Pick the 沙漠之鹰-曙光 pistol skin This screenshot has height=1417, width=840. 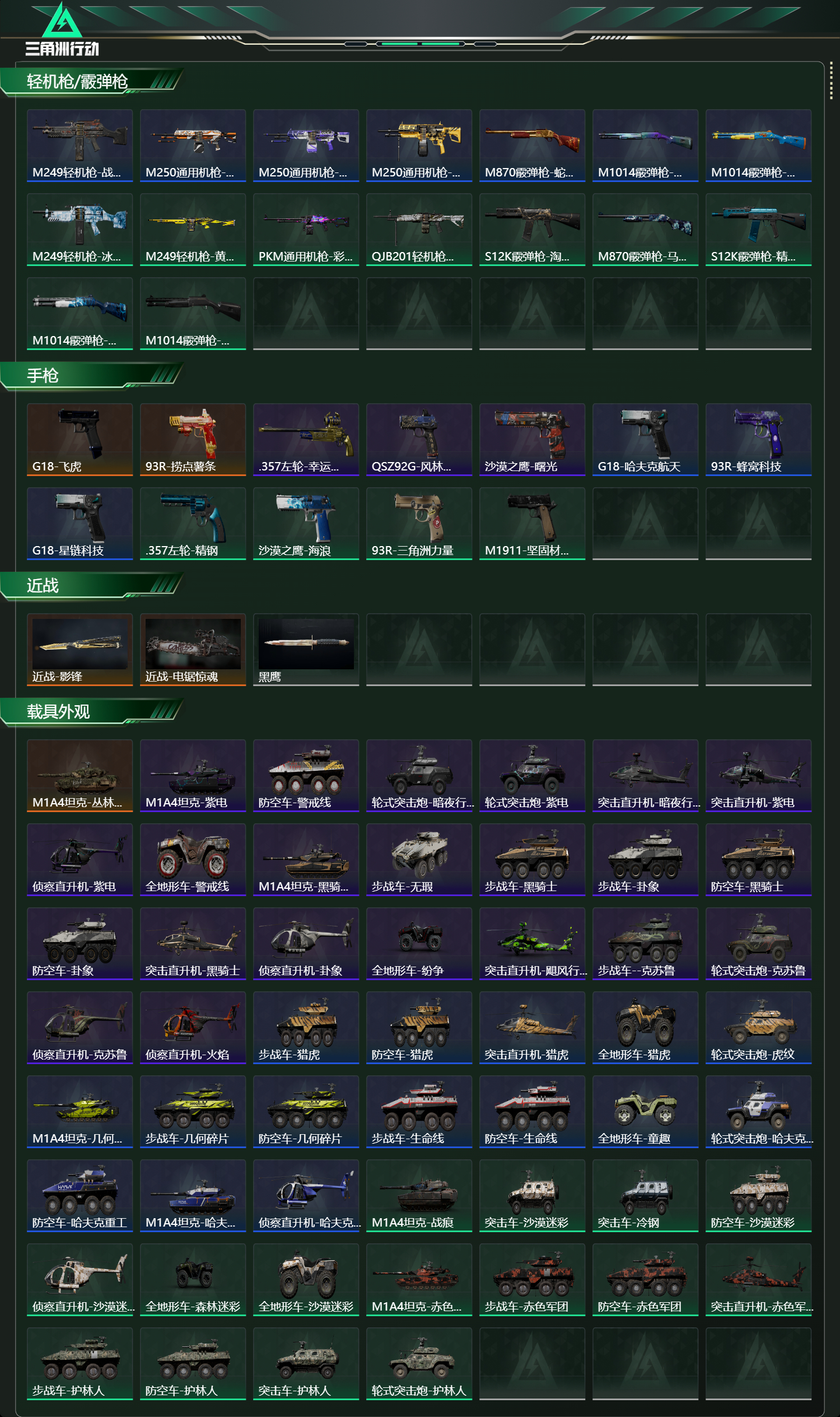coord(532,439)
